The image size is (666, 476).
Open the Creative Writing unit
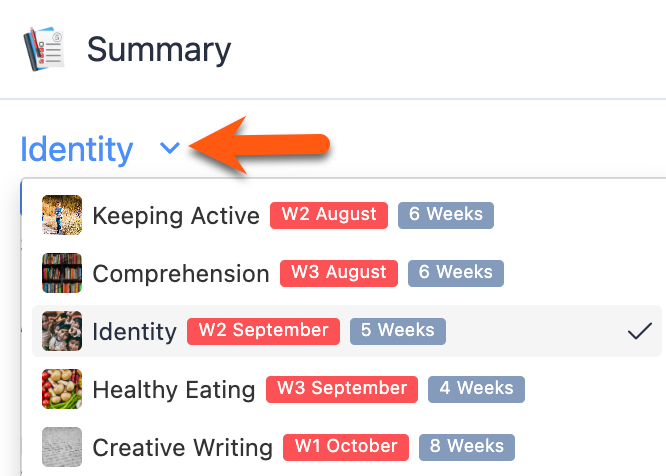(x=182, y=447)
